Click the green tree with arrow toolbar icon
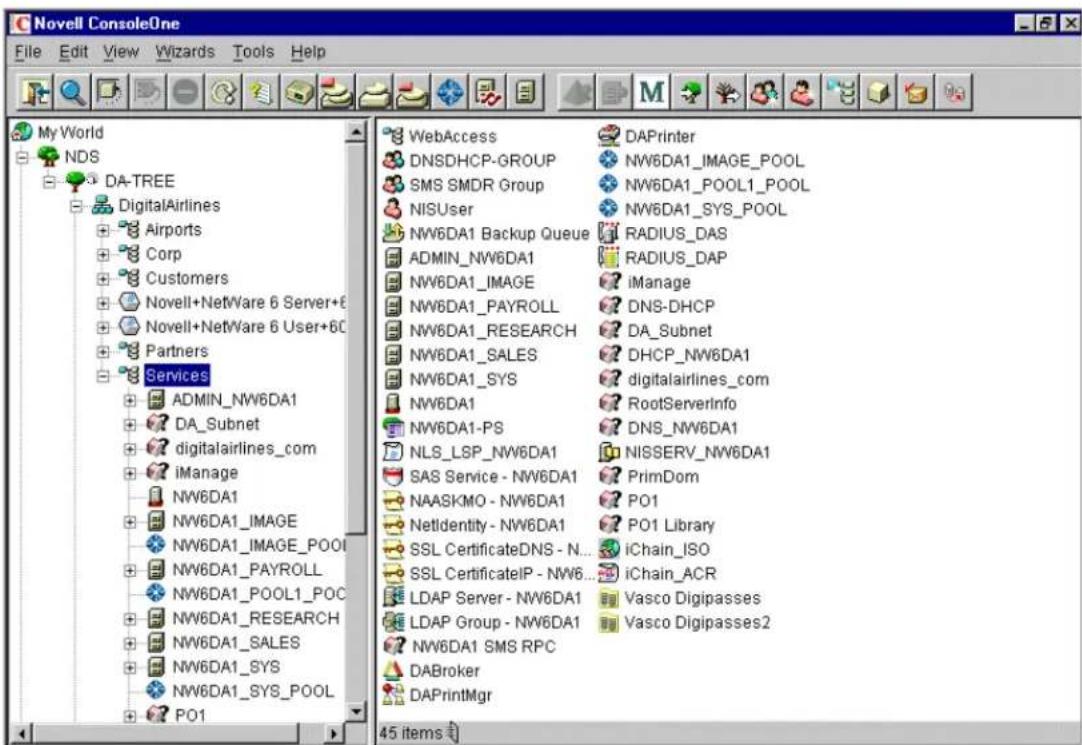The width and height of the screenshot is (1082, 745). click(x=689, y=92)
